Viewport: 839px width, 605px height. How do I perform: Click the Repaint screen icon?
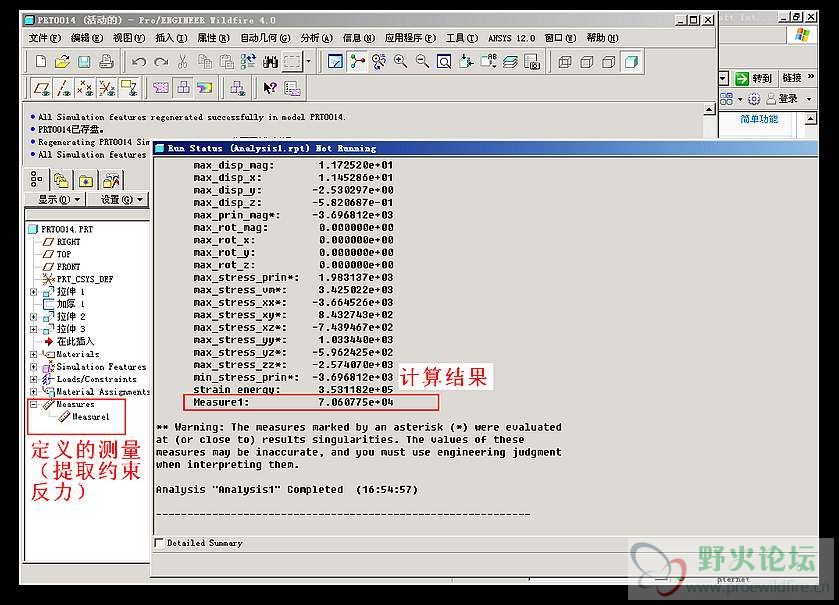335,62
